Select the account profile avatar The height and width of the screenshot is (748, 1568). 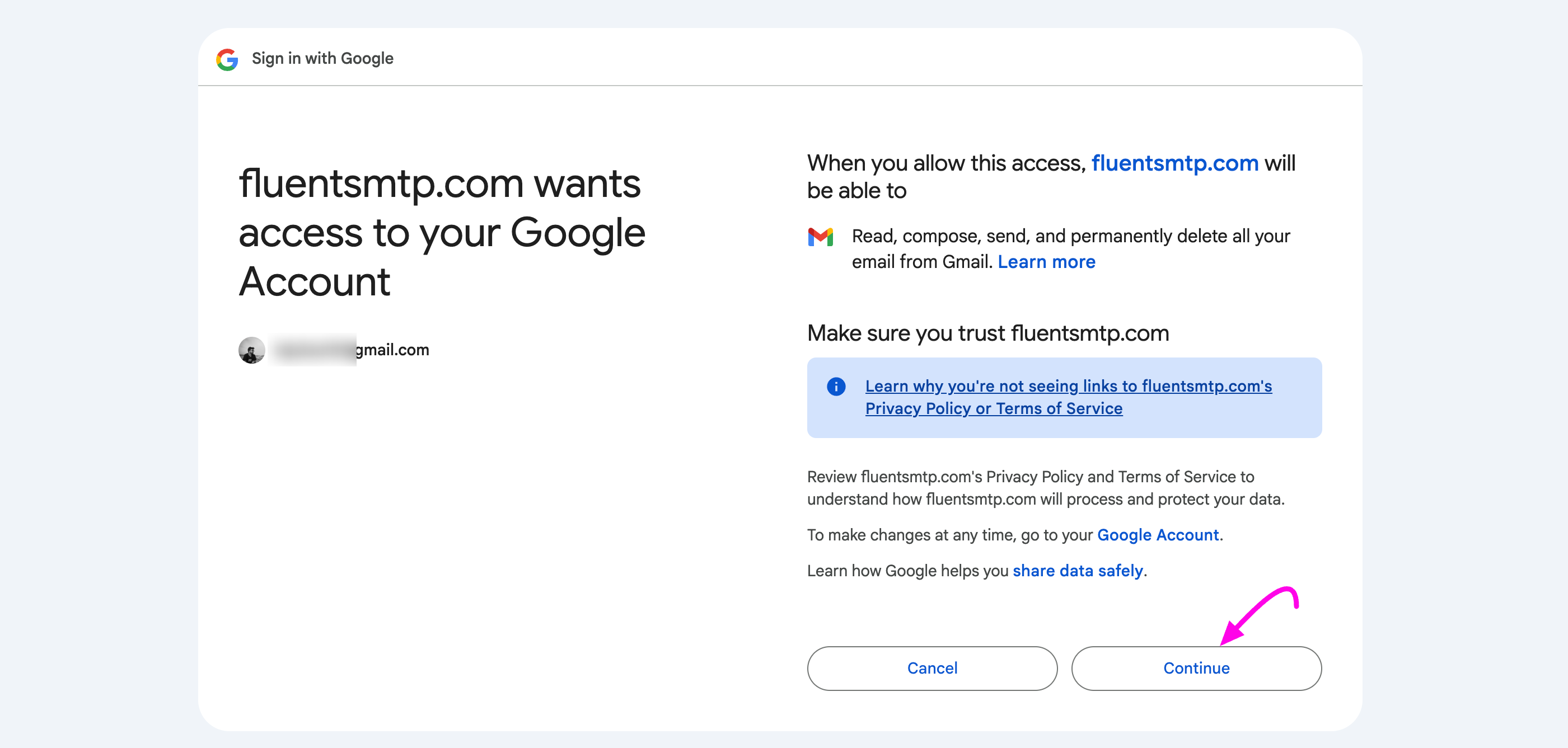click(x=251, y=350)
